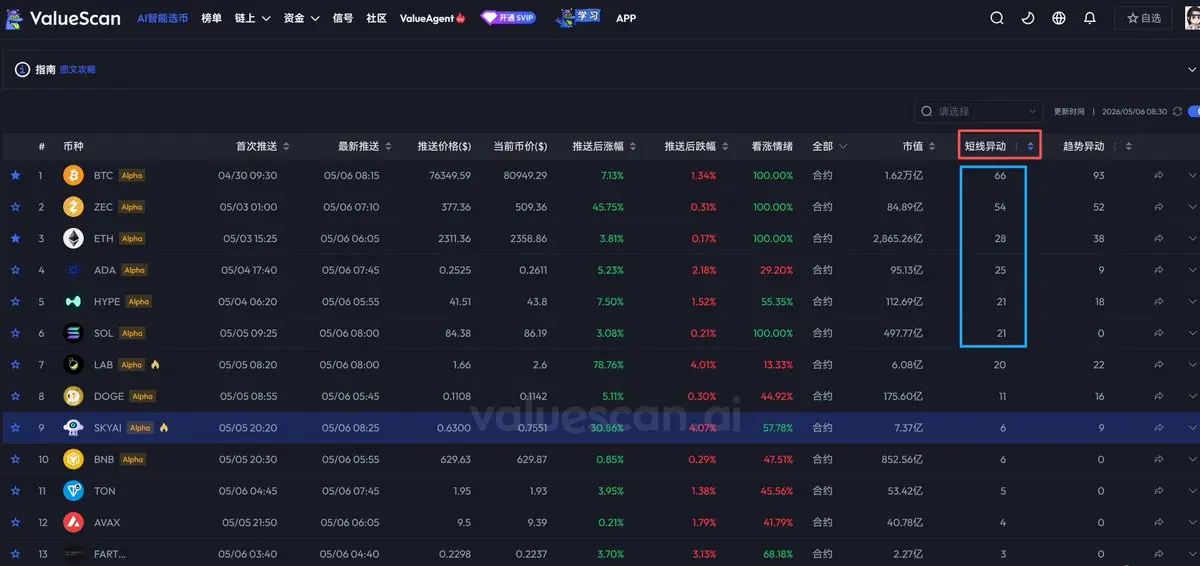Click the ValueScan logo
Screen dimensions: 1200x566
click(x=63, y=18)
